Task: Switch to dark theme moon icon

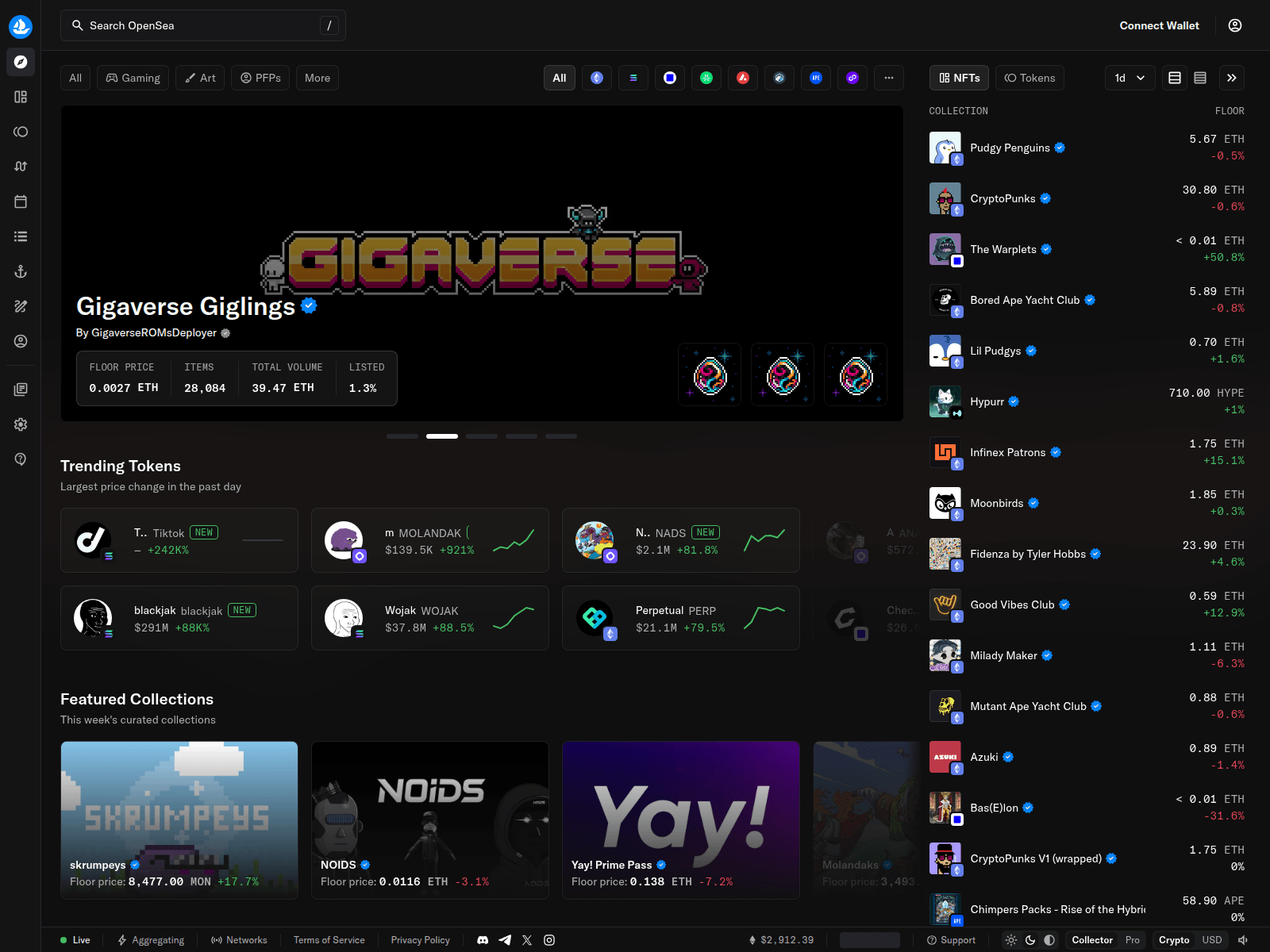Action: tap(1030, 940)
